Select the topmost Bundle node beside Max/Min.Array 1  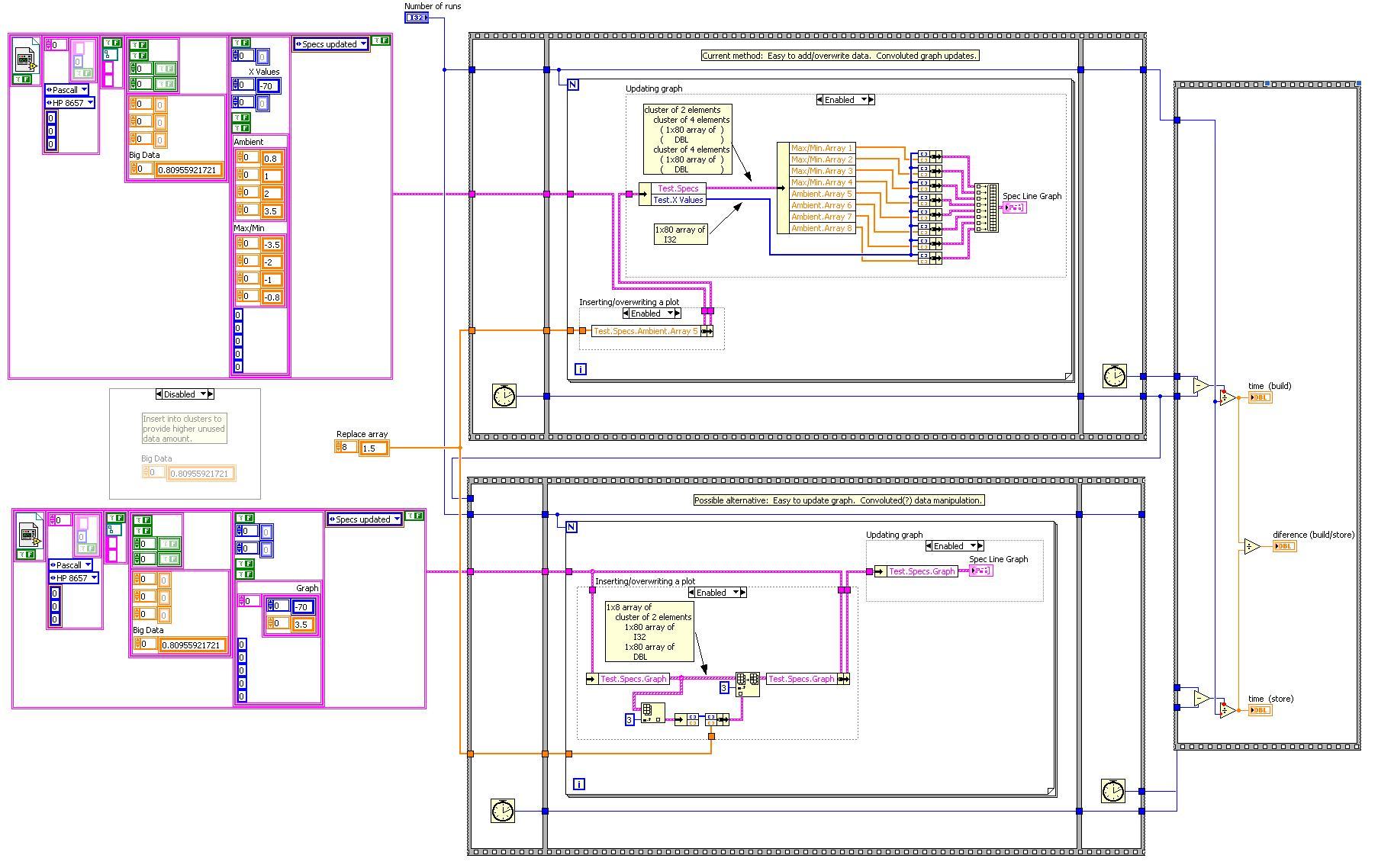pos(929,156)
